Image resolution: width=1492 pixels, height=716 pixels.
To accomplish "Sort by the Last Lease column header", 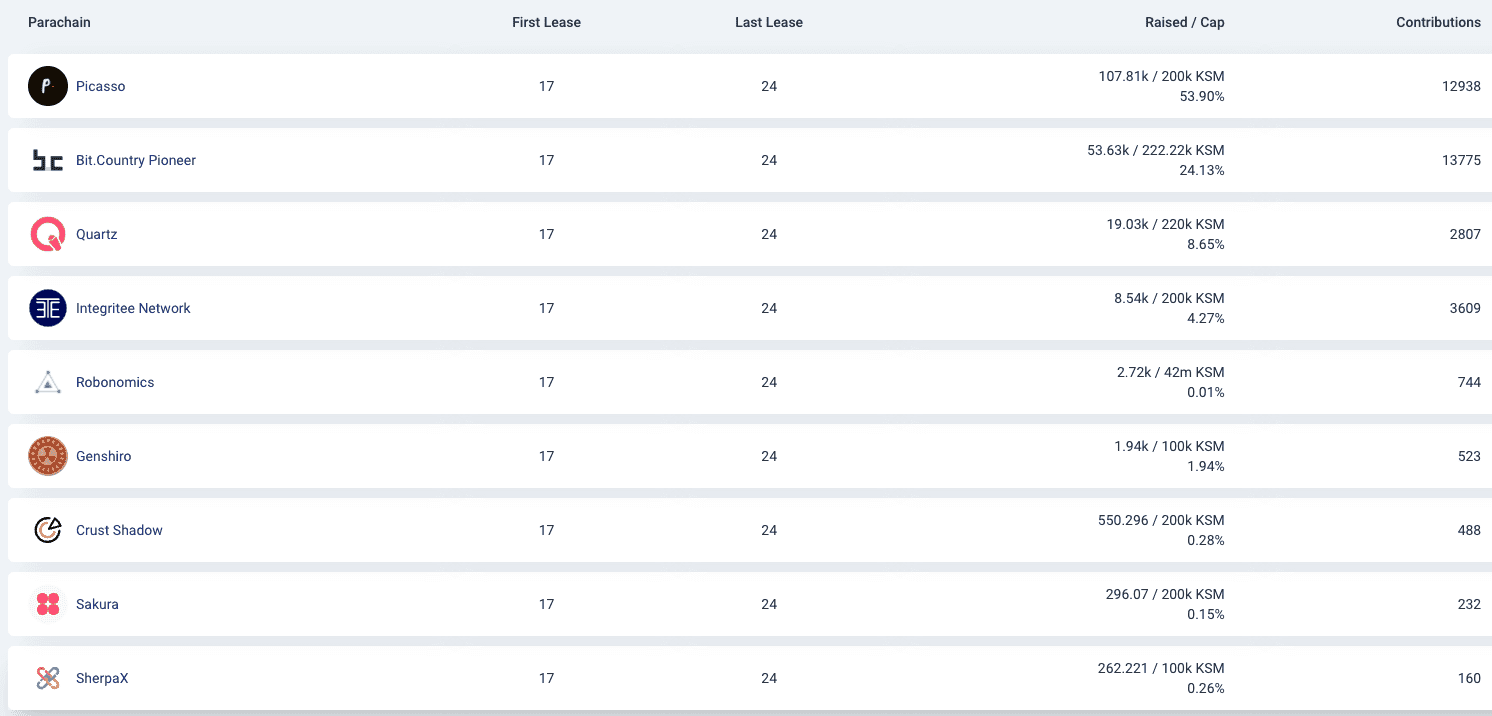I will (x=768, y=22).
